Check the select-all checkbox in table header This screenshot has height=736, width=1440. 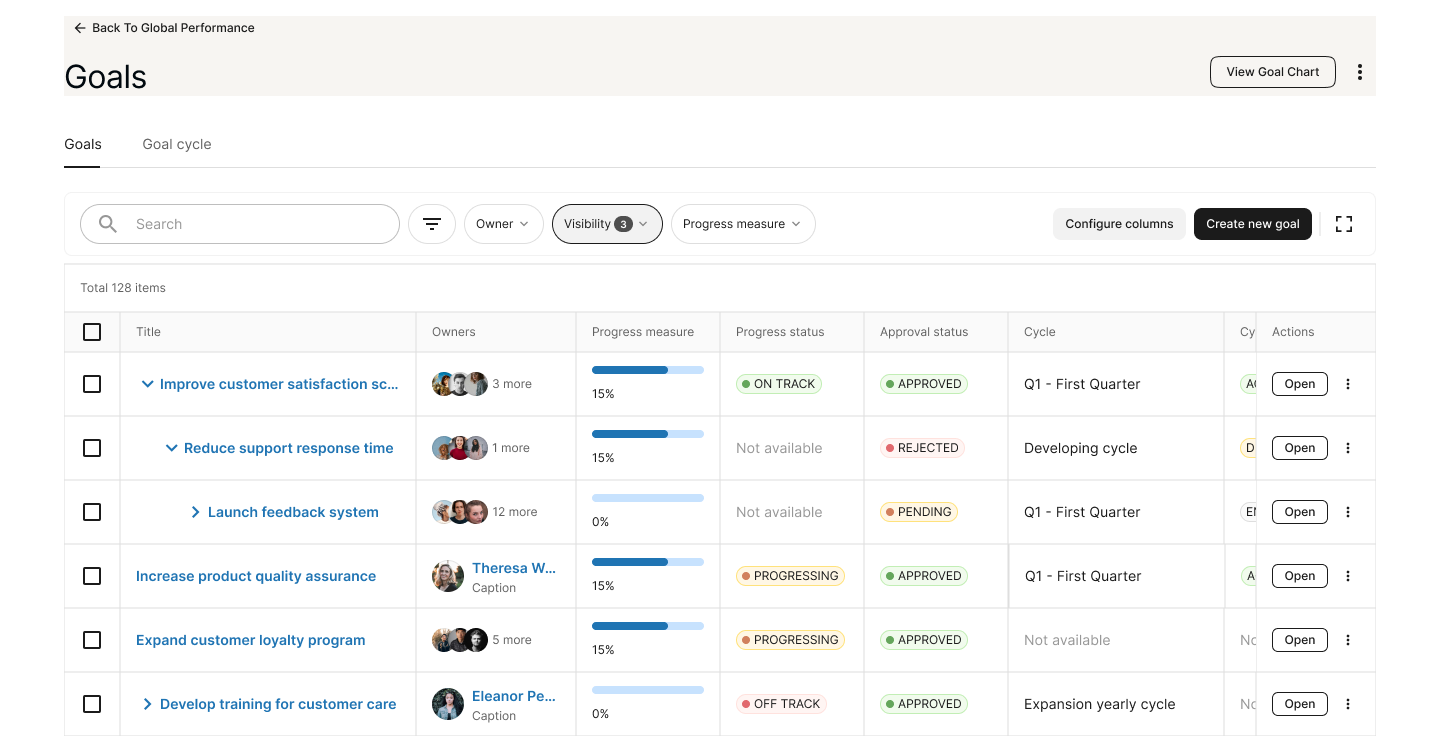click(92, 331)
